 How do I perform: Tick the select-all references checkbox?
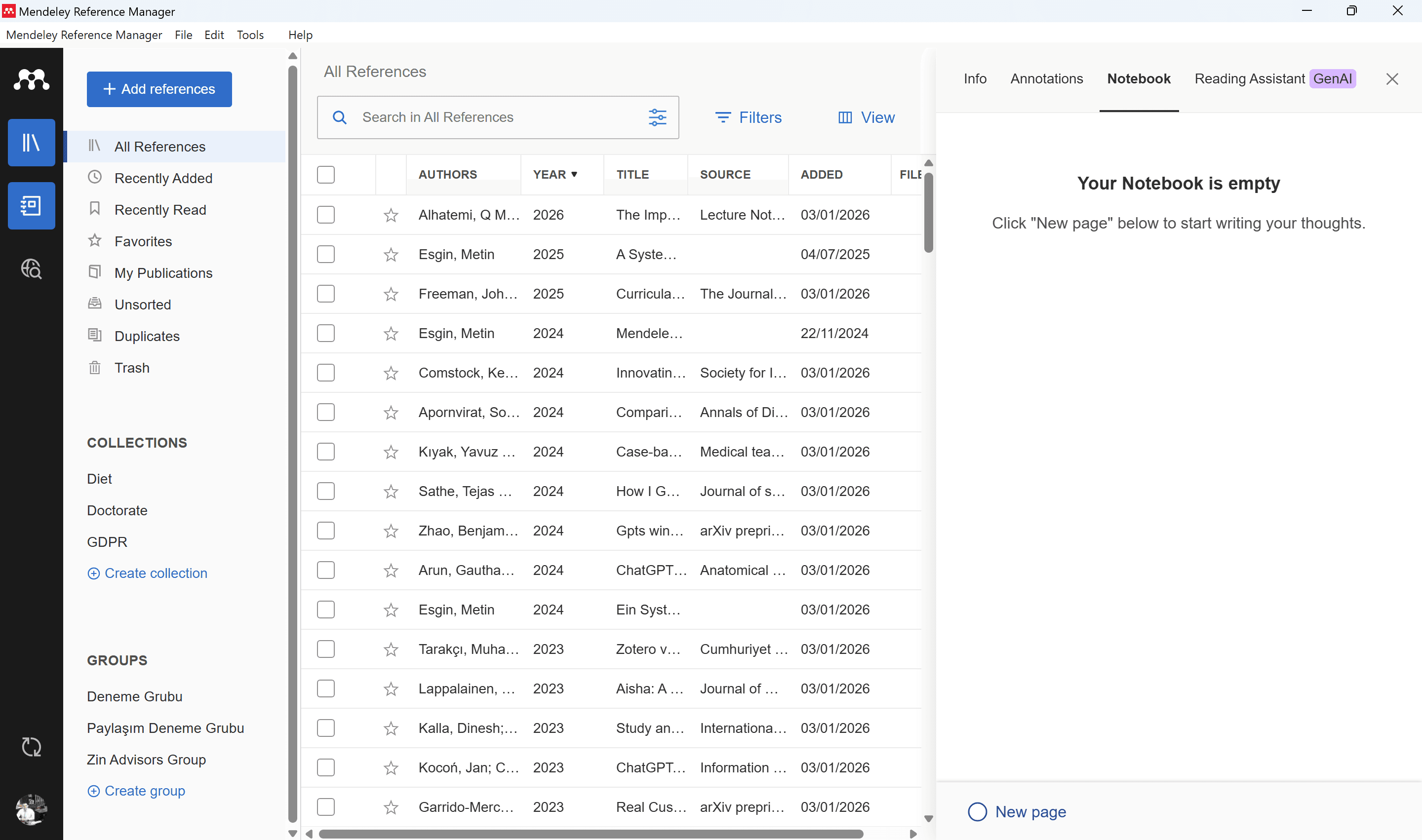click(325, 174)
